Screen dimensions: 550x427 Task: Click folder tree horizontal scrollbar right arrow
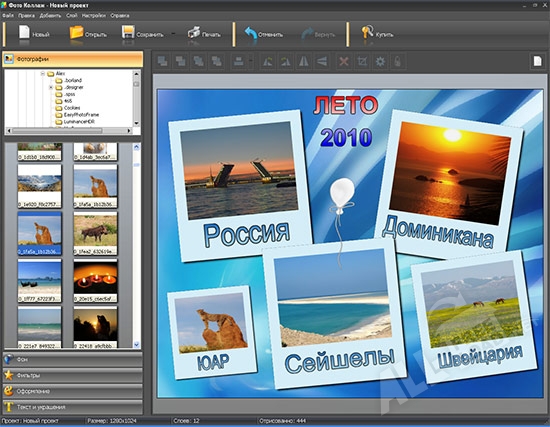[x=129, y=131]
